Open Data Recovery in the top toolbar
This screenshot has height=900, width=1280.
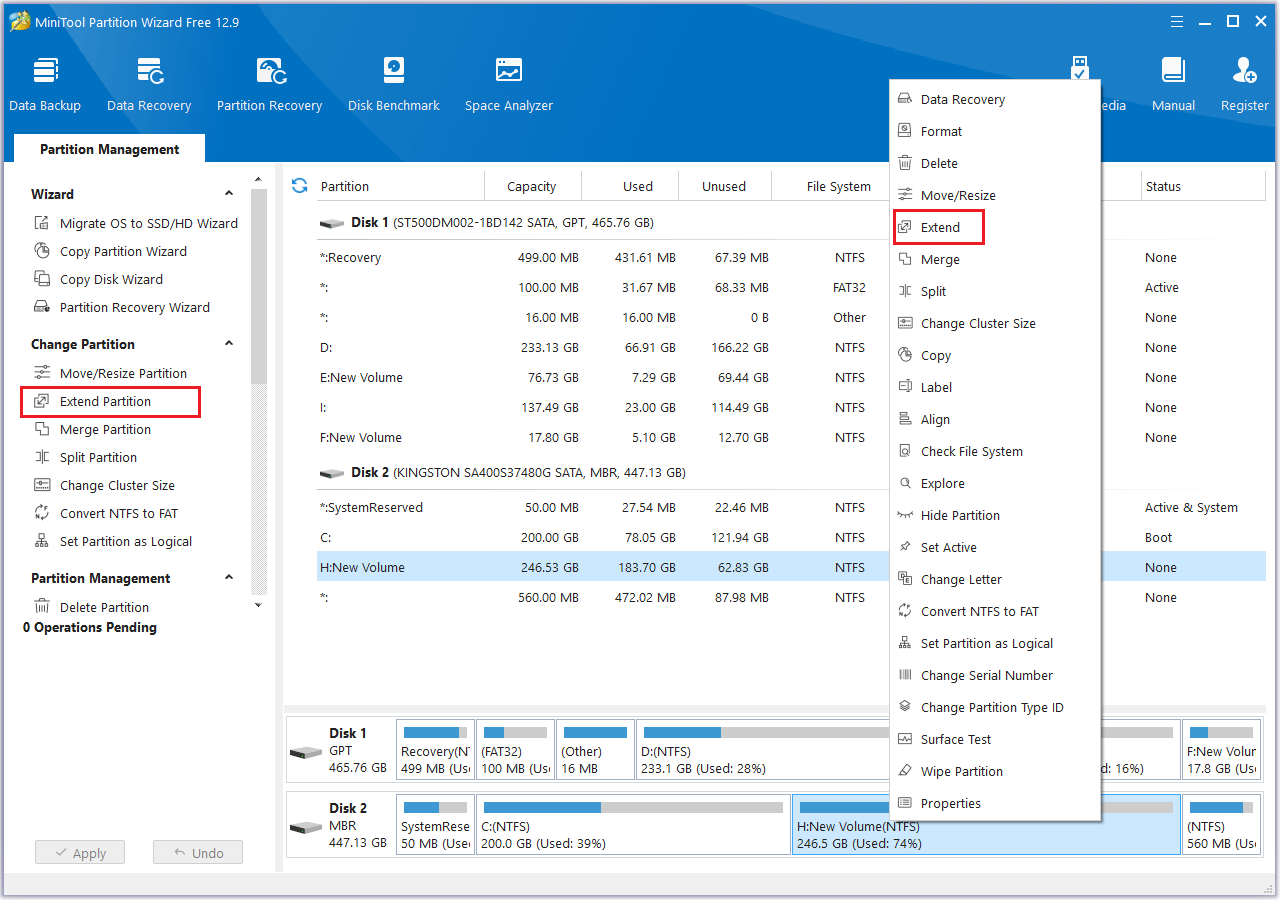(x=149, y=85)
